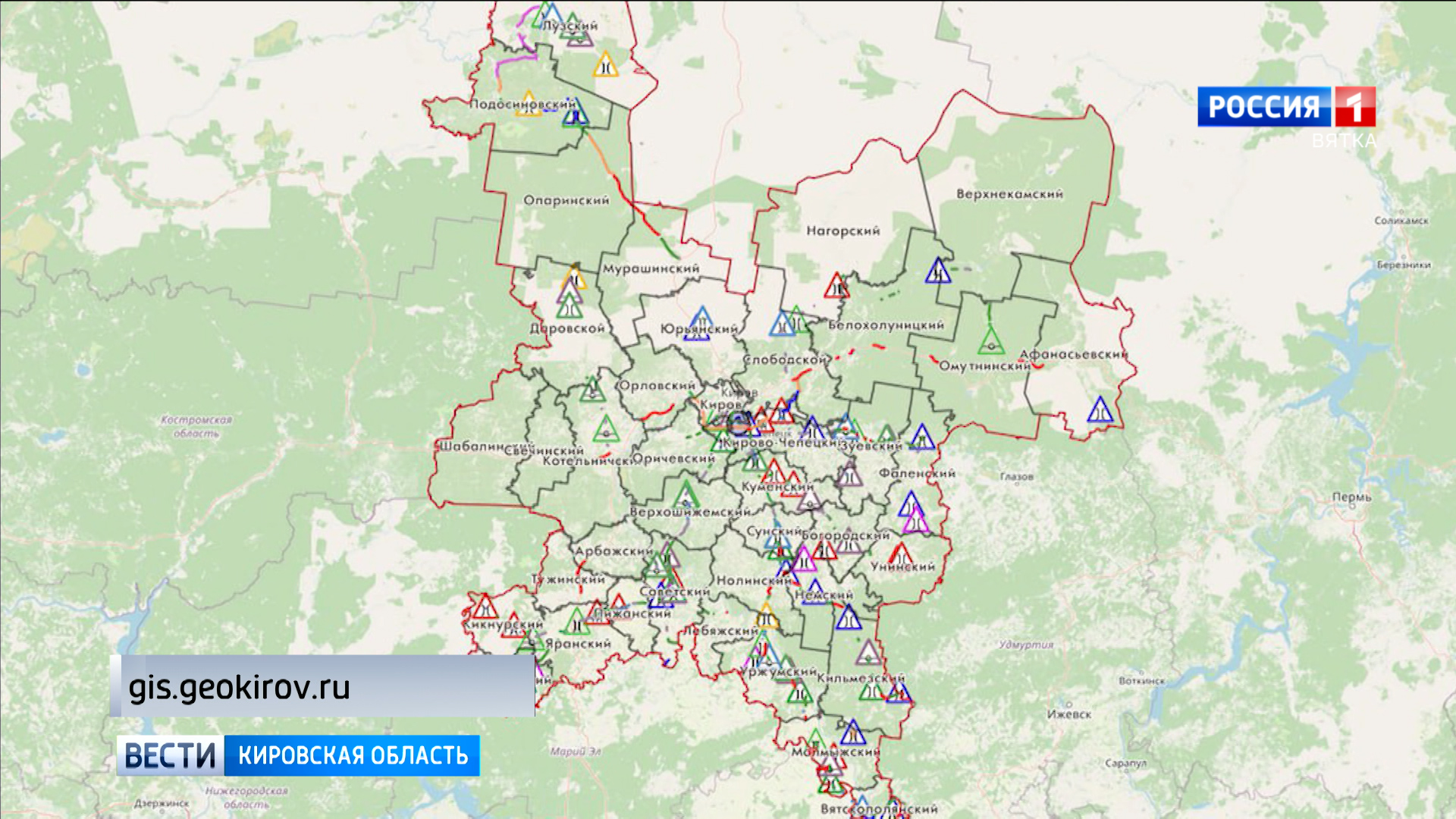Click the Верхнекамский district label
This screenshot has width=1456, height=819.
coord(1009,194)
